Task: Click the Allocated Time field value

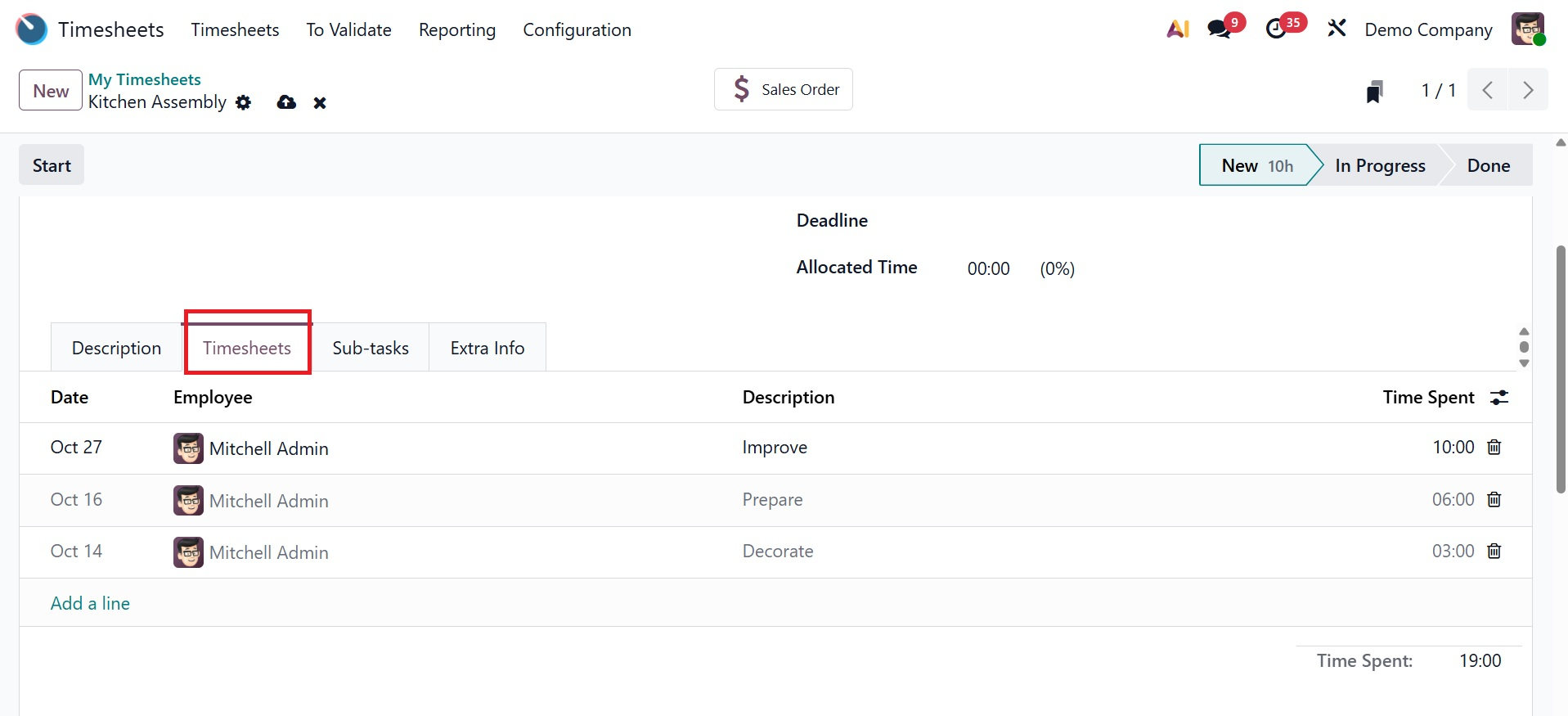Action: point(988,268)
